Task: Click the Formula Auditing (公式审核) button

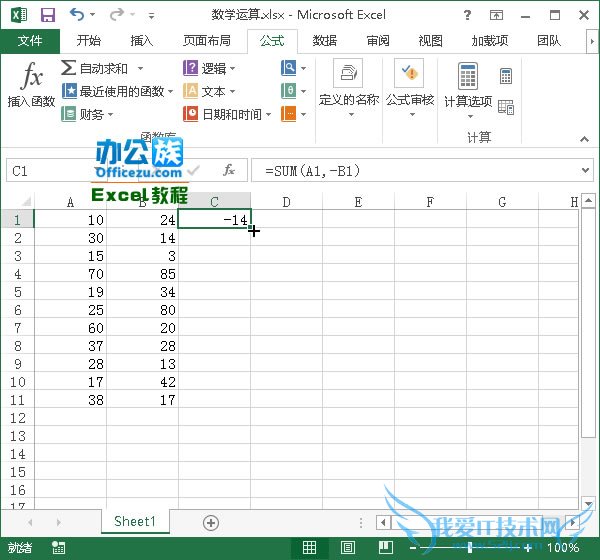Action: pos(410,90)
